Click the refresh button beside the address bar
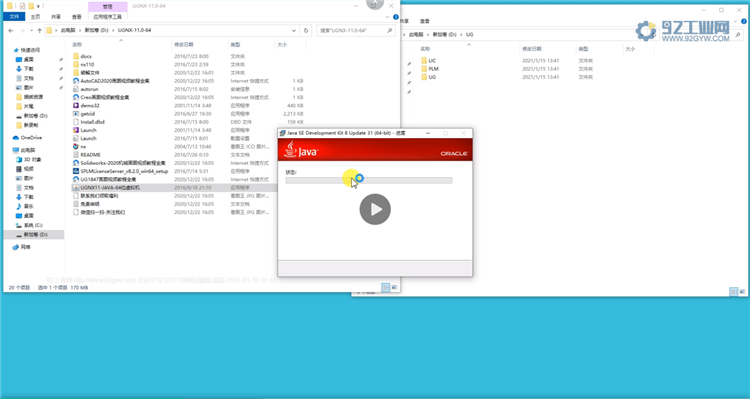Viewport: 750px width, 399px height. [306, 30]
